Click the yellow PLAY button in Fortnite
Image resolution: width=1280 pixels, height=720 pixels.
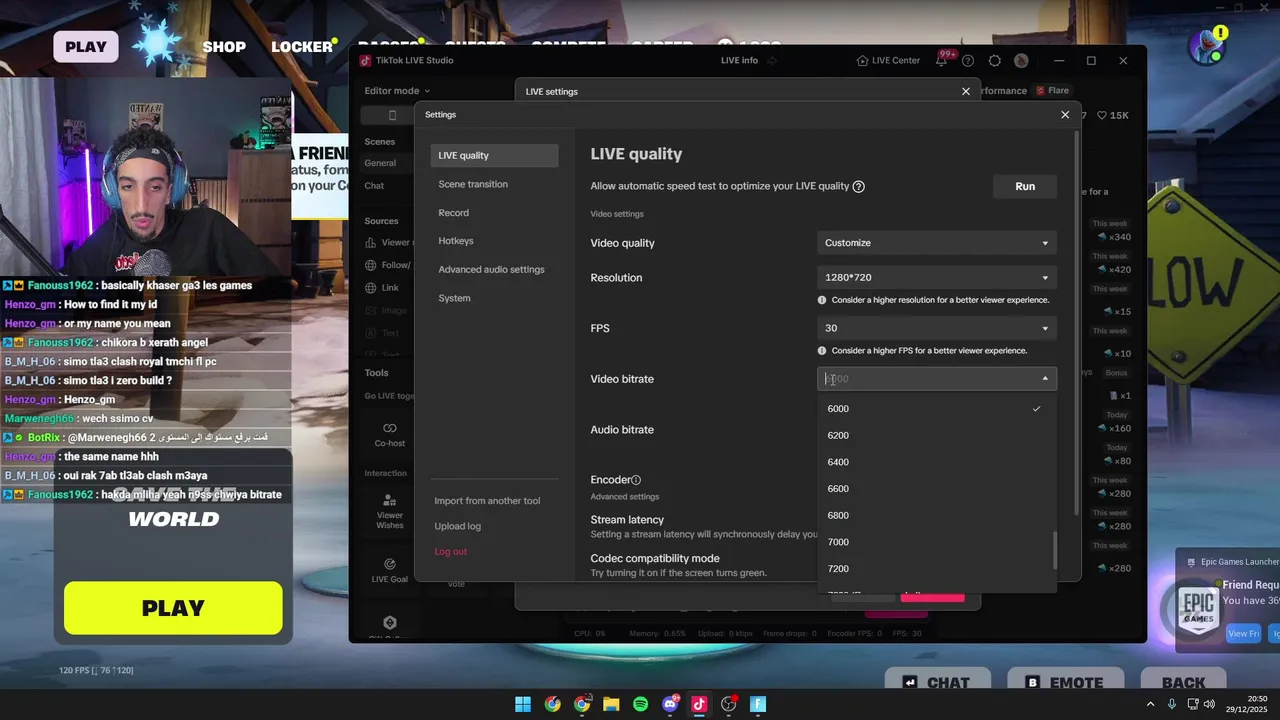point(173,608)
